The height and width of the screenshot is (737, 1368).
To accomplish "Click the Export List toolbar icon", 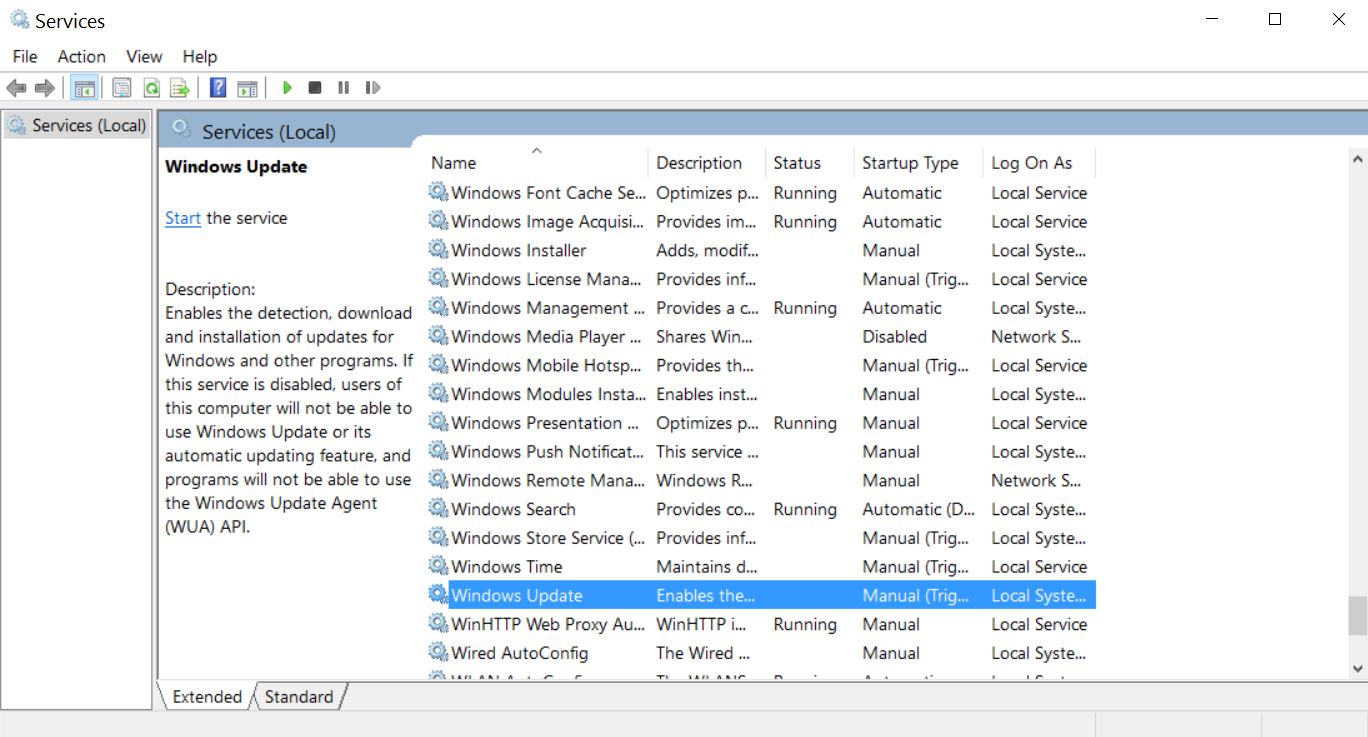I will 180,88.
